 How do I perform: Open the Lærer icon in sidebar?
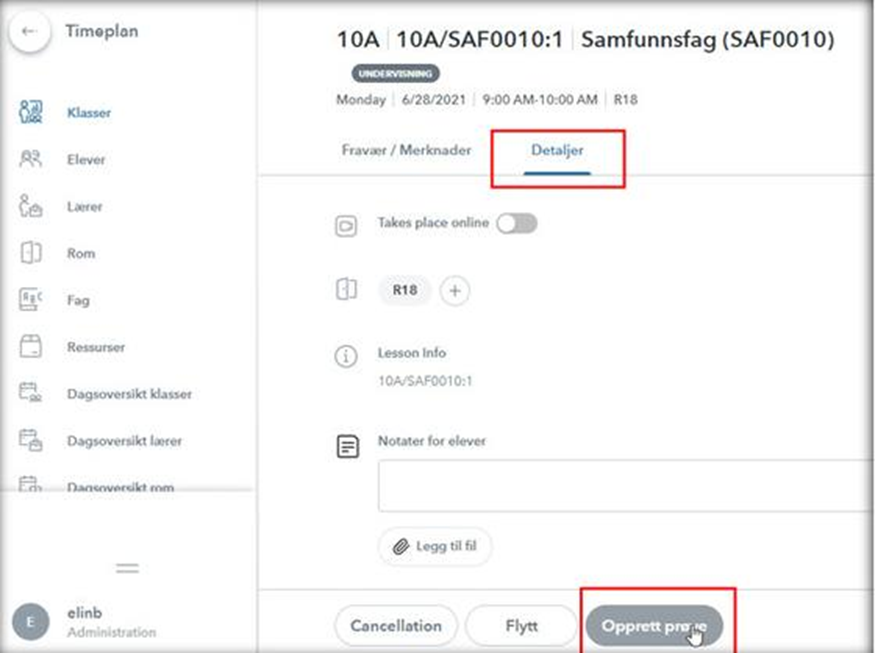coord(30,206)
